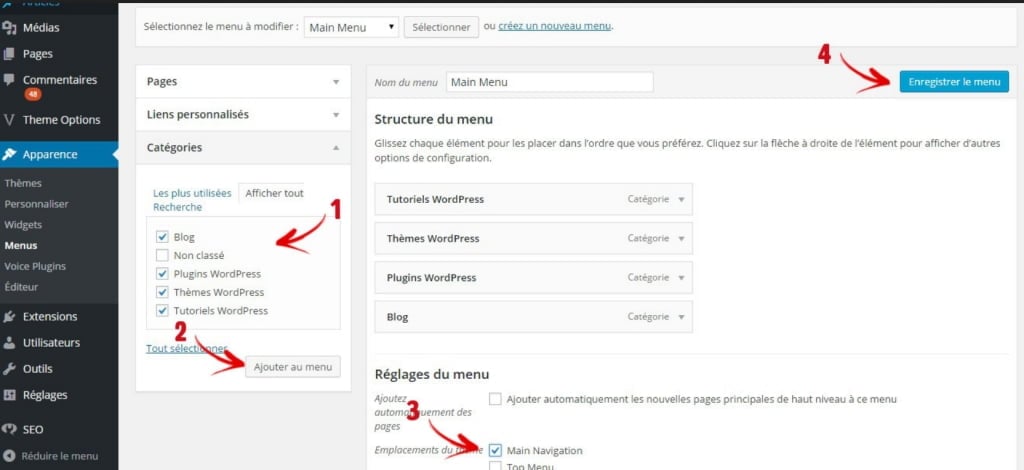
Task: Click the Extensions plug icon
Action: (9, 317)
